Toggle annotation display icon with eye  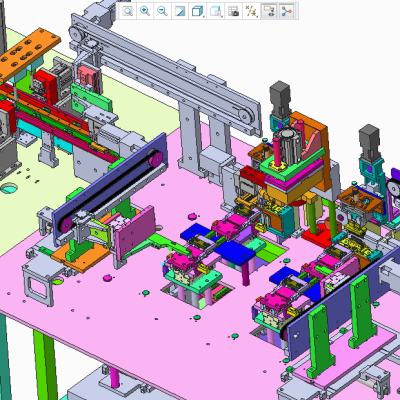click(269, 11)
